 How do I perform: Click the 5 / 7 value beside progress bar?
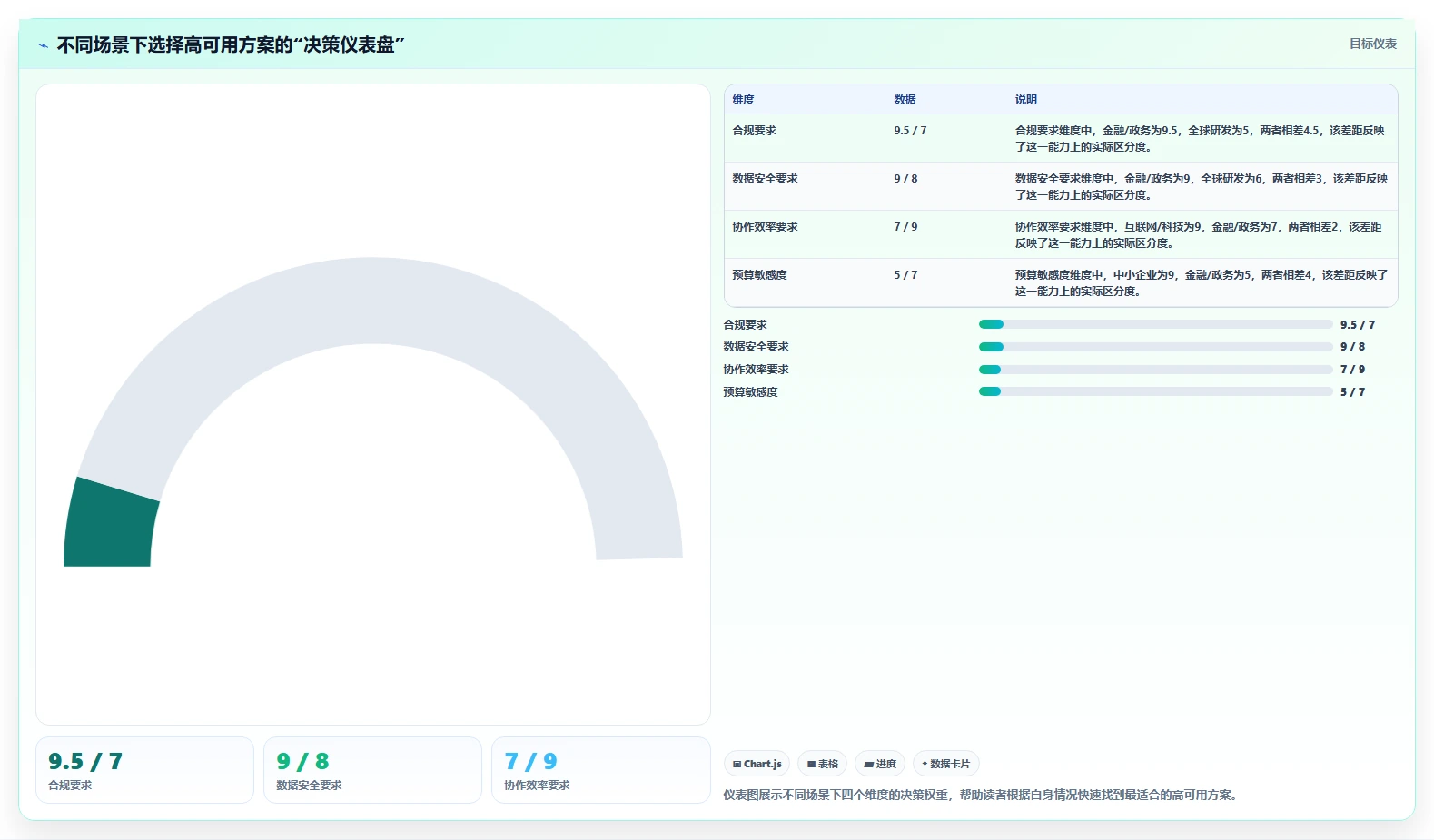[1352, 392]
